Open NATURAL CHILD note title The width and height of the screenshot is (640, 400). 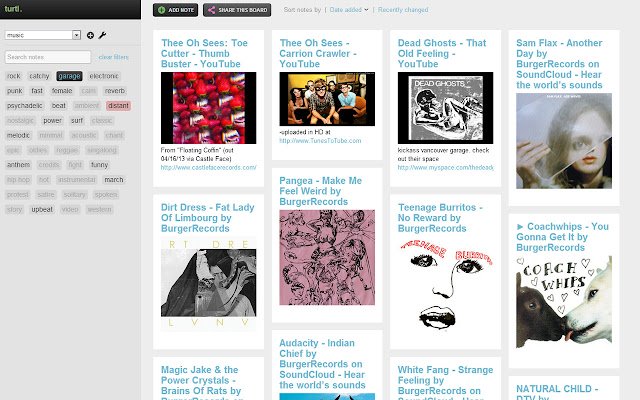[x=557, y=392]
